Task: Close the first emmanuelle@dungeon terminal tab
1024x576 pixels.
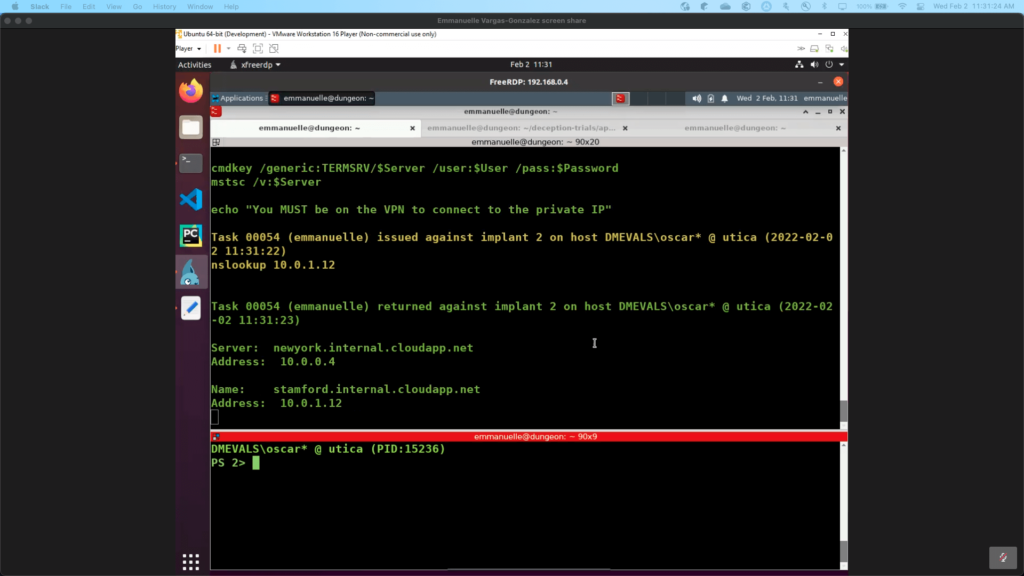Action: click(x=412, y=128)
